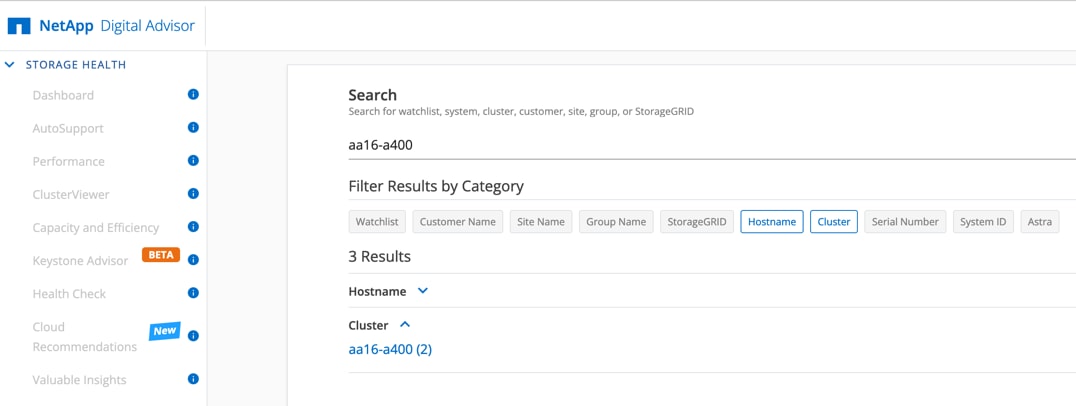Open the aa16-a400 (2) cluster link
Image resolution: width=1076 pixels, height=406 pixels.
click(390, 349)
